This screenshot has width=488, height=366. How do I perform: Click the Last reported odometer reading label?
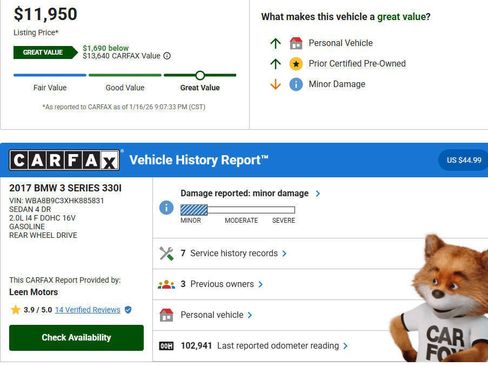point(278,346)
